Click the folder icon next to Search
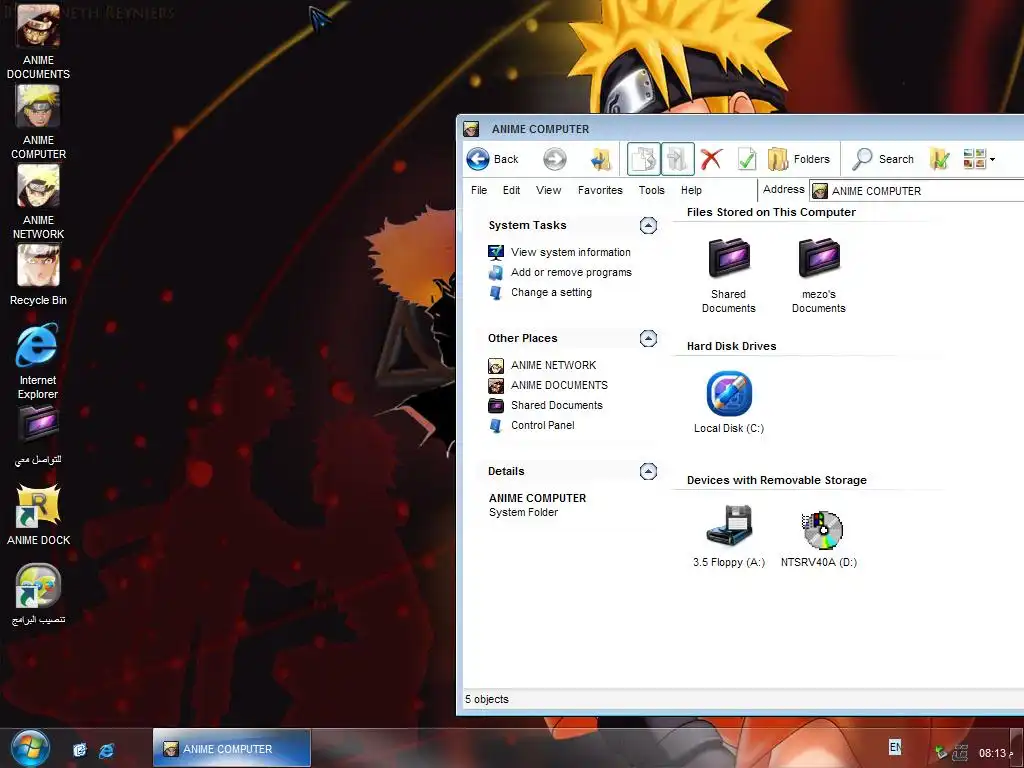 point(939,159)
